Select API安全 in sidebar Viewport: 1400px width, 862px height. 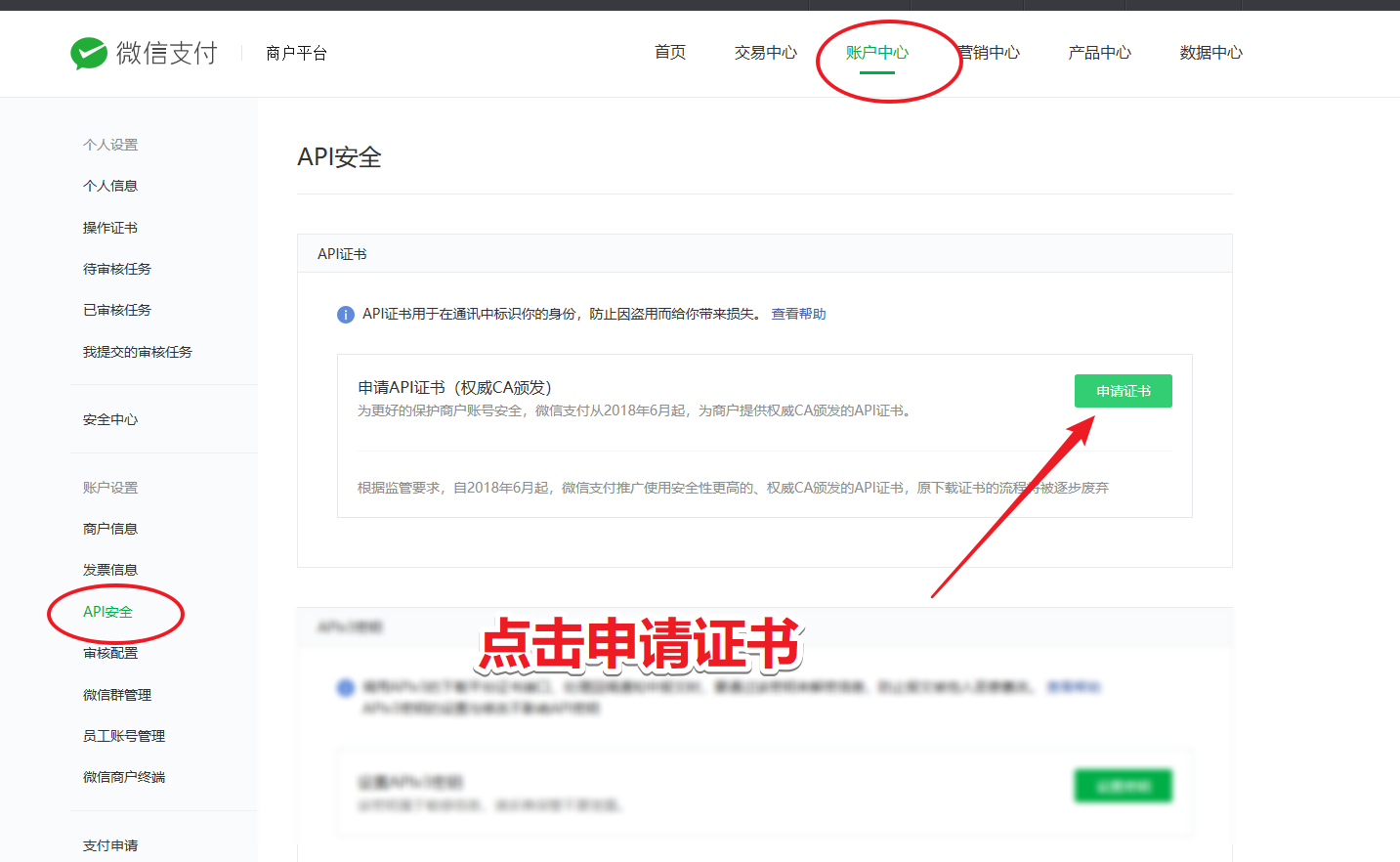tap(107, 612)
